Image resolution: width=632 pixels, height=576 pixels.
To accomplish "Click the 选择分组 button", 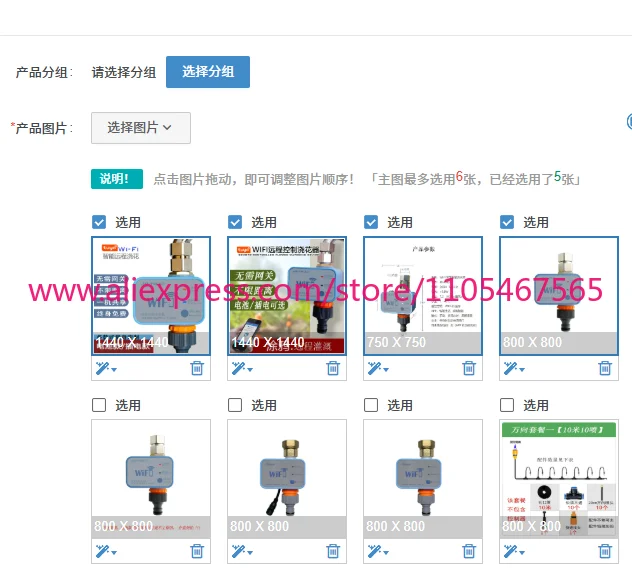I will [208, 72].
